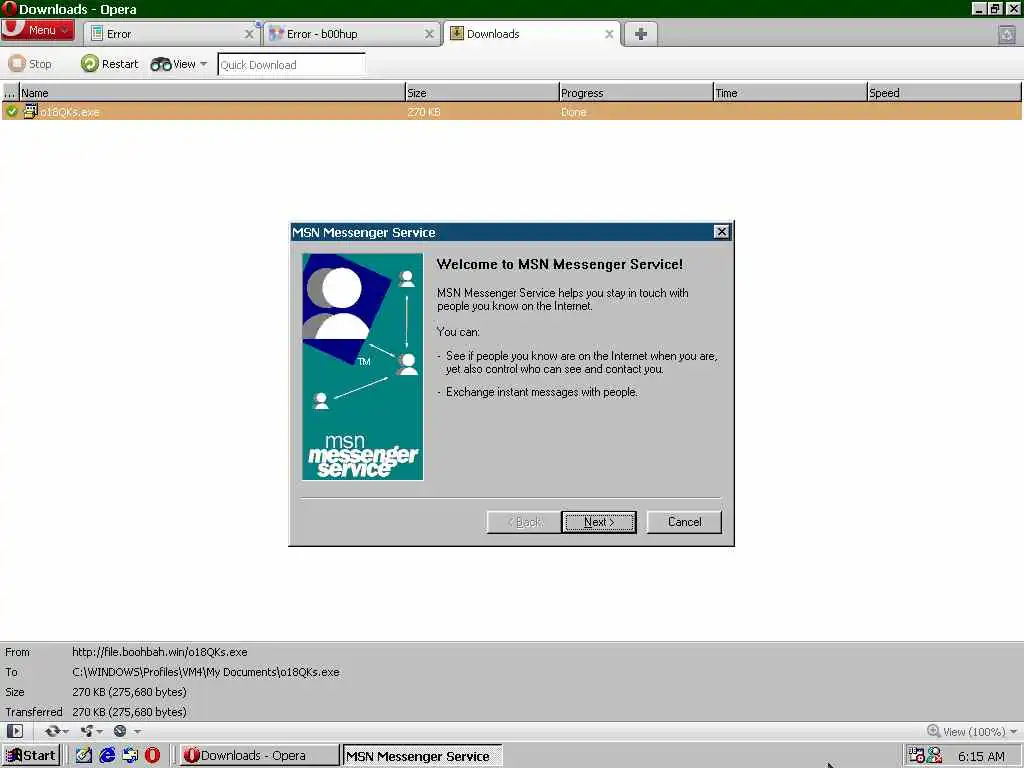Sort downloads by Name column
The image size is (1024, 768).
[x=212, y=93]
